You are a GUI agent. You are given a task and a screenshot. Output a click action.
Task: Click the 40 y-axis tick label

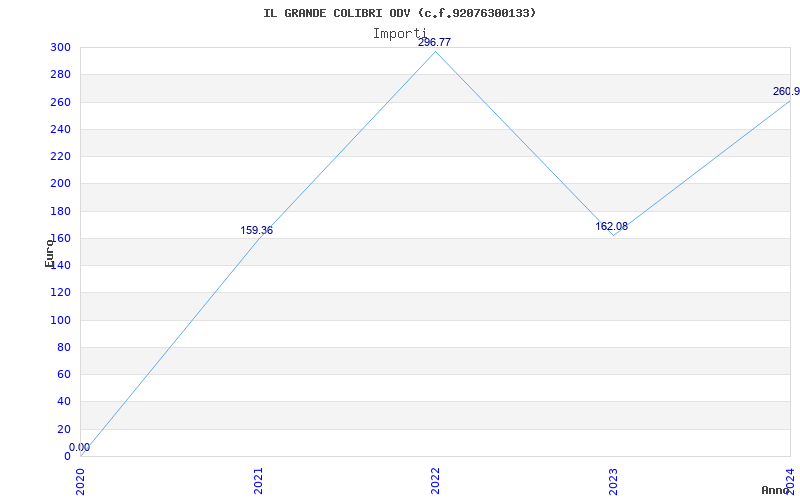pyautogui.click(x=64, y=402)
